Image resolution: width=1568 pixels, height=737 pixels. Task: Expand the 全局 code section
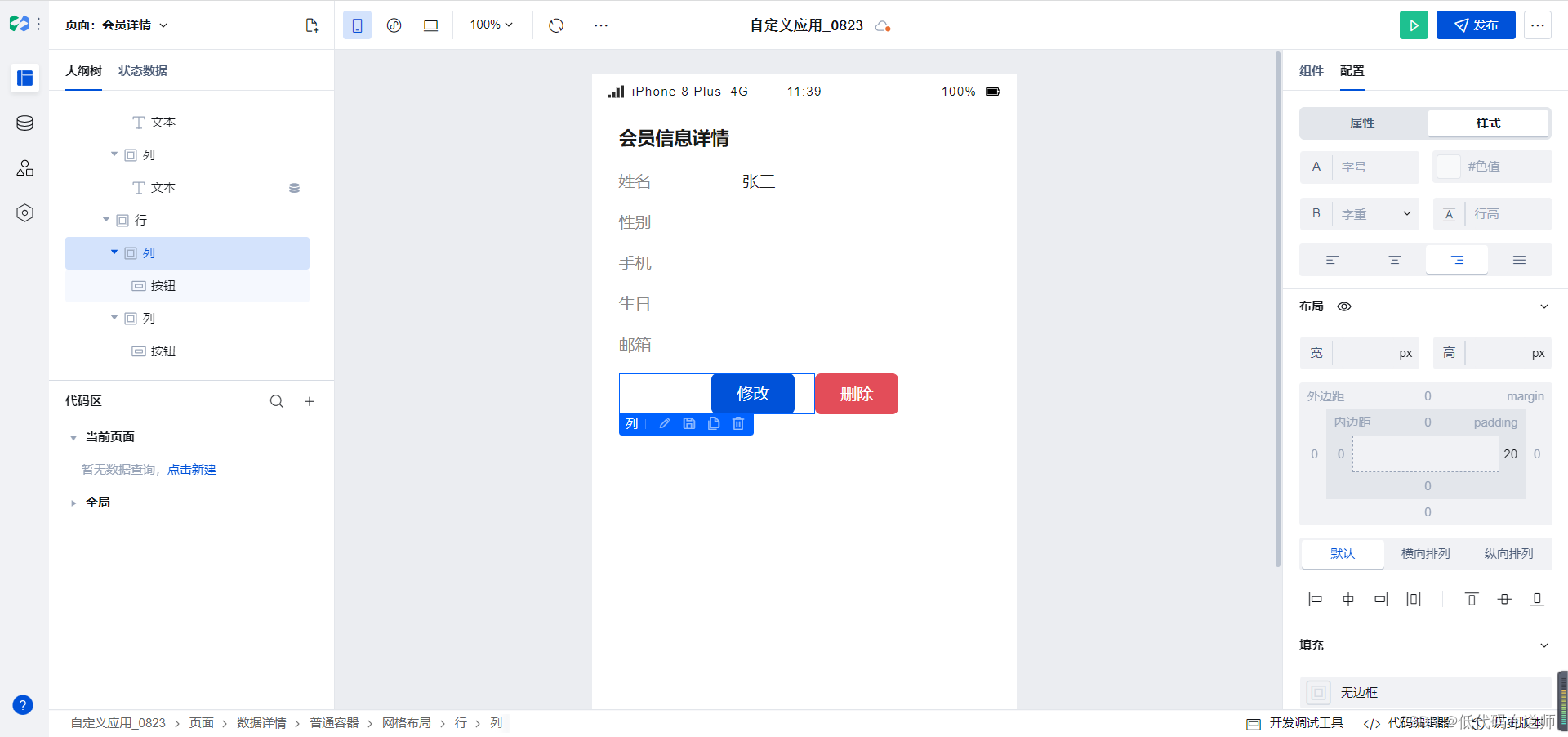73,503
